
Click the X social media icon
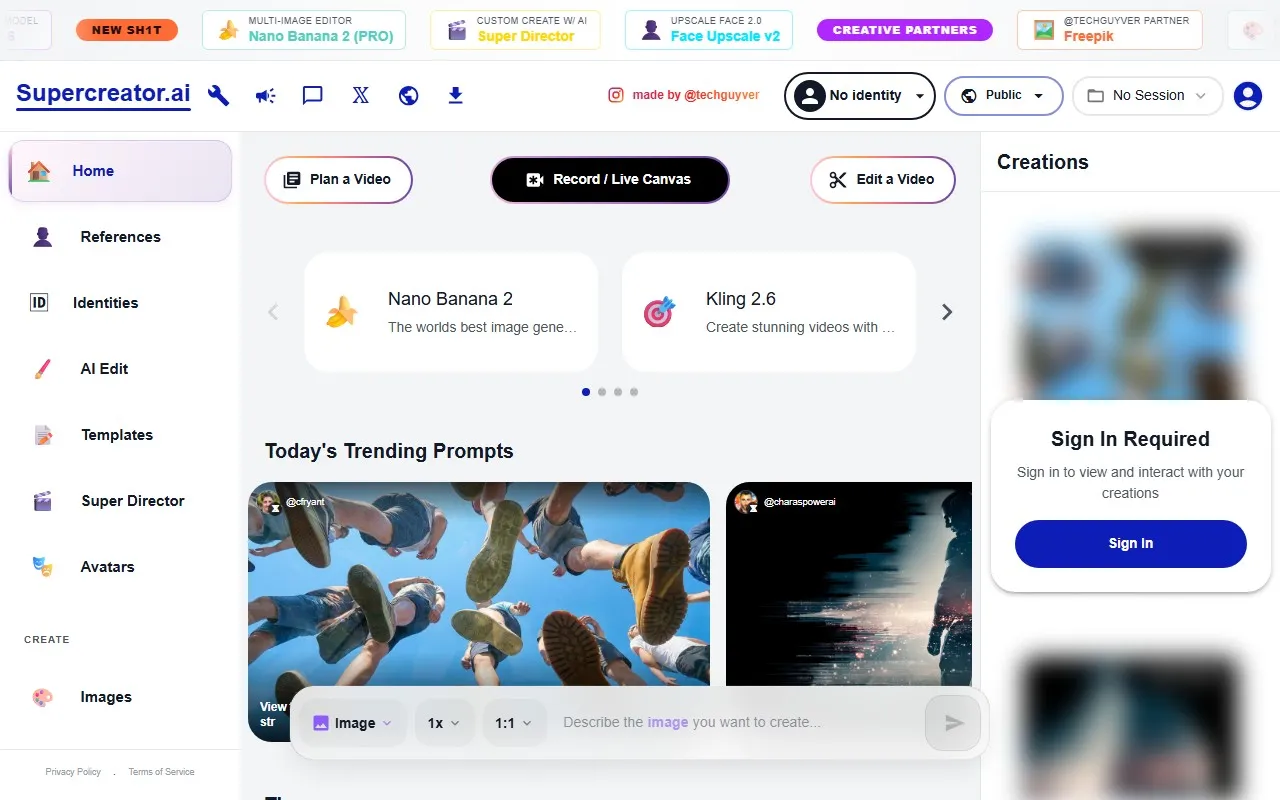[x=360, y=95]
